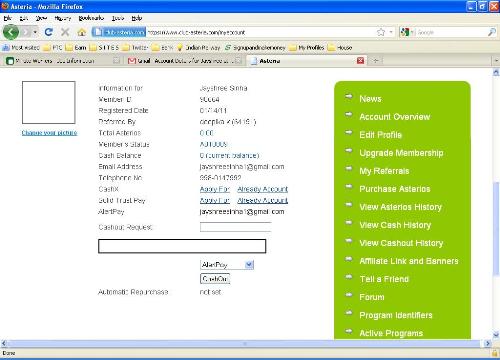500x360 pixels.
Task: Open a new tab with the plus button
Action: [376, 61]
